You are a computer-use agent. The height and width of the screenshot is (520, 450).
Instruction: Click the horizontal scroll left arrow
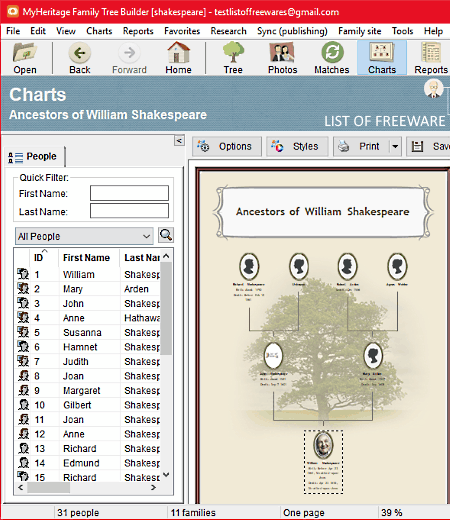pyautogui.click(x=21, y=488)
